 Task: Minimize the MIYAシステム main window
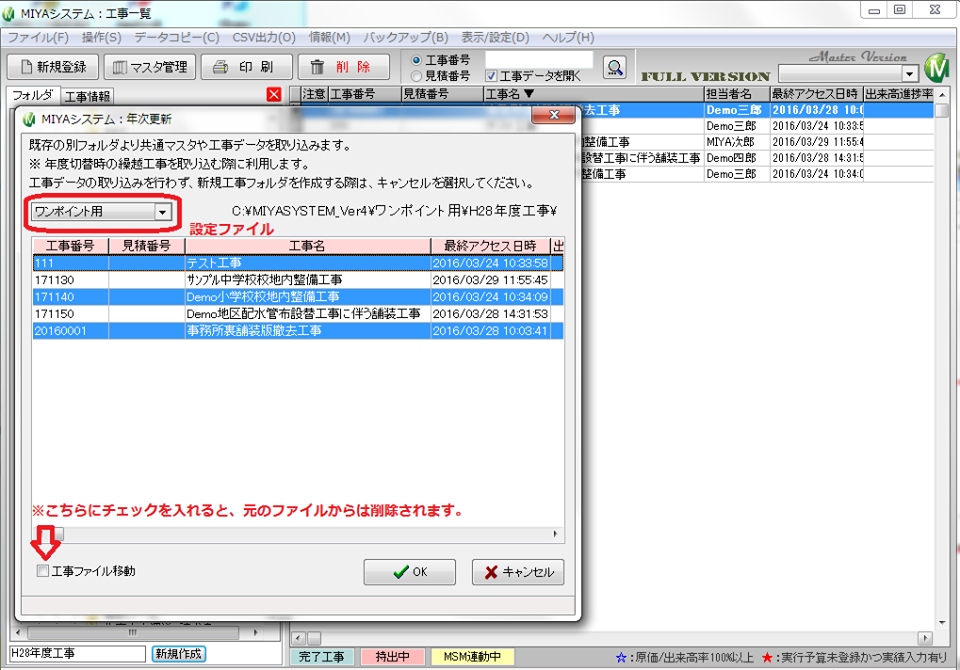[874, 10]
